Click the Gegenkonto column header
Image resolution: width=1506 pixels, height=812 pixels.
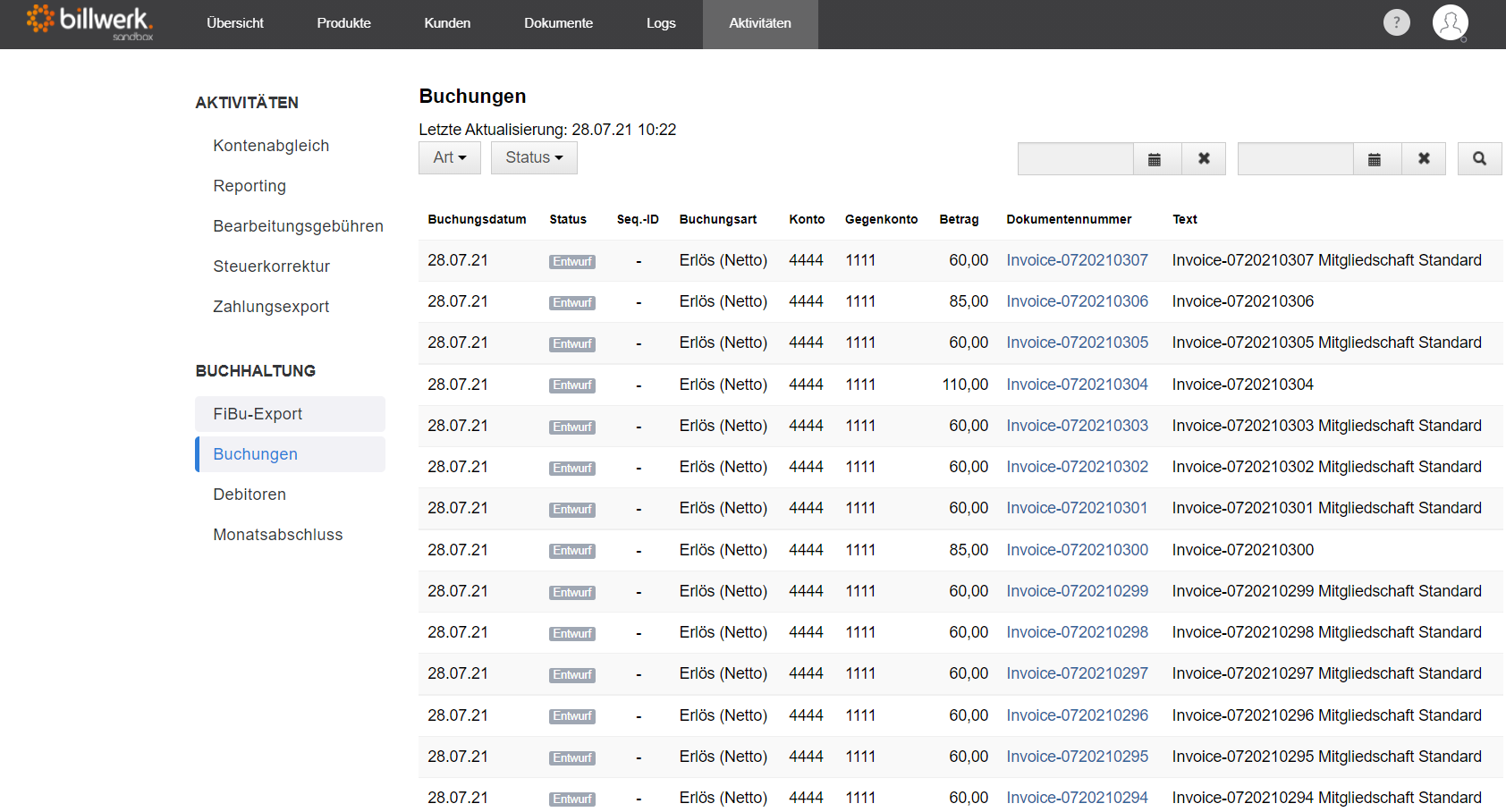click(881, 219)
